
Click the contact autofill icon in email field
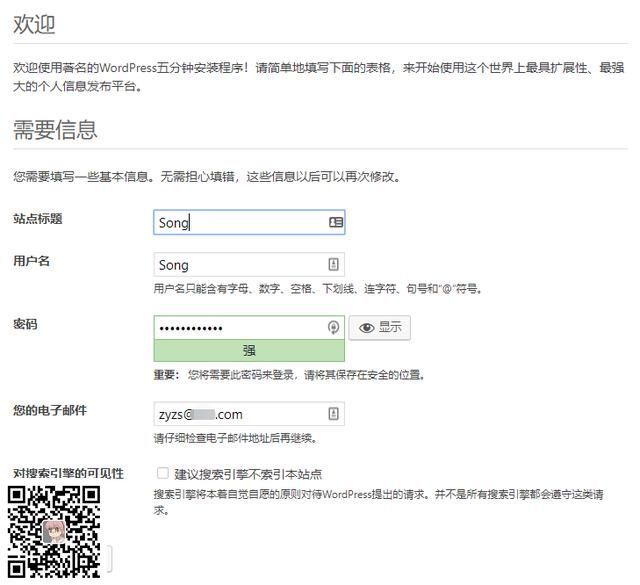coord(333,414)
